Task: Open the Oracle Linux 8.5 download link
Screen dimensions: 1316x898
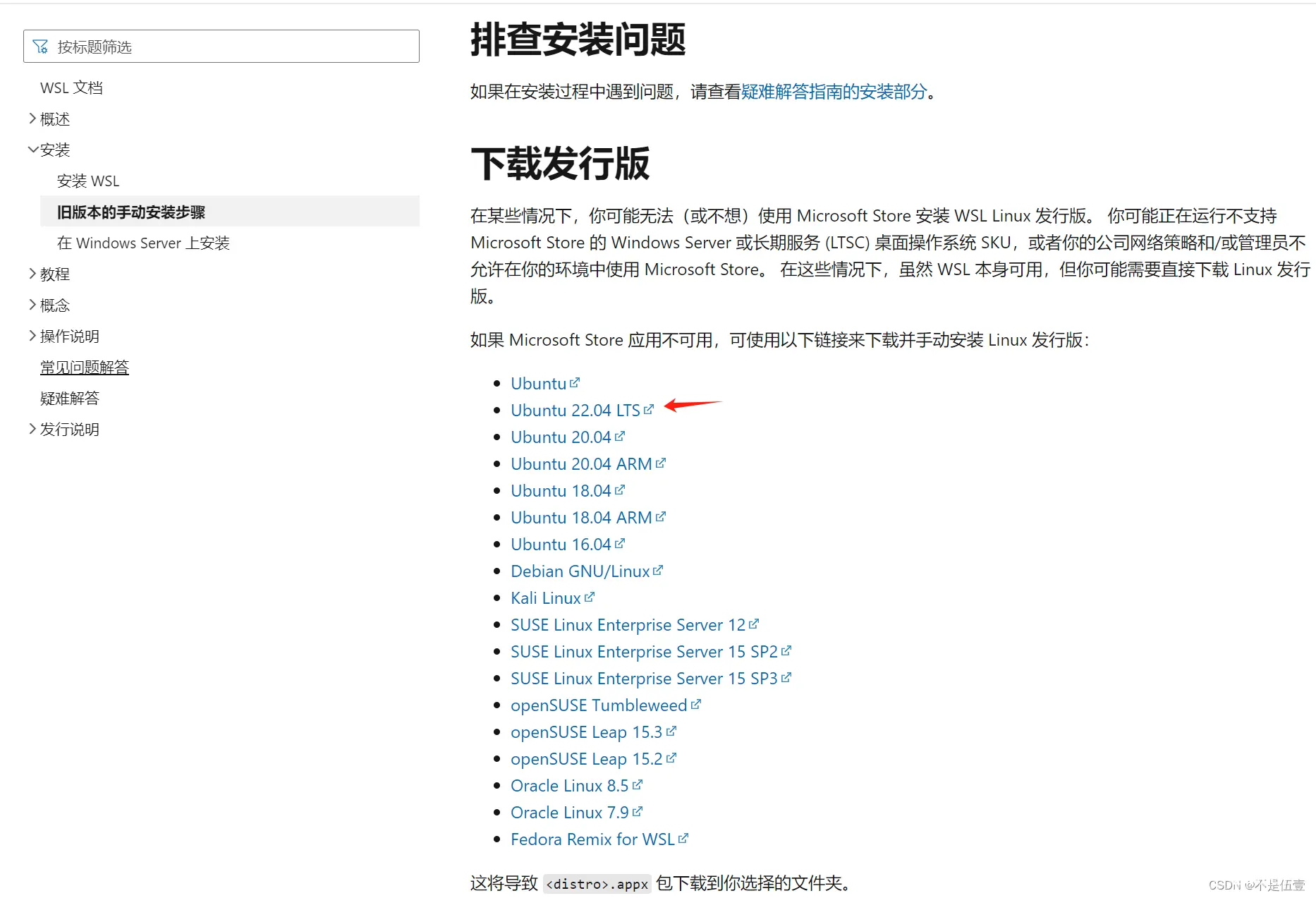Action: point(570,785)
